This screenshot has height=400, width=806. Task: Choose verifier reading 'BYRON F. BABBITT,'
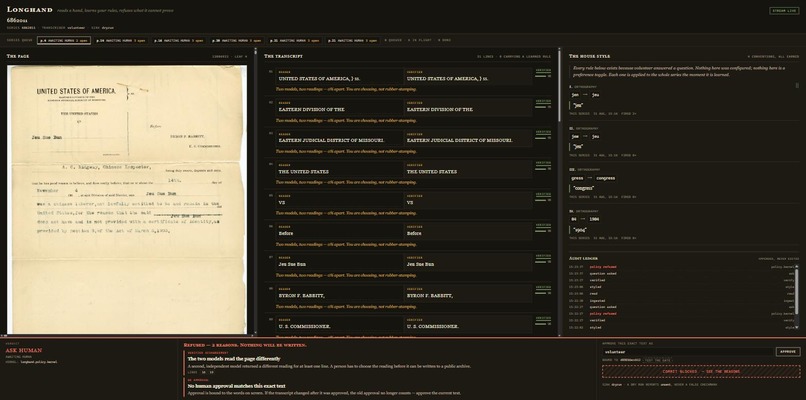(468, 293)
